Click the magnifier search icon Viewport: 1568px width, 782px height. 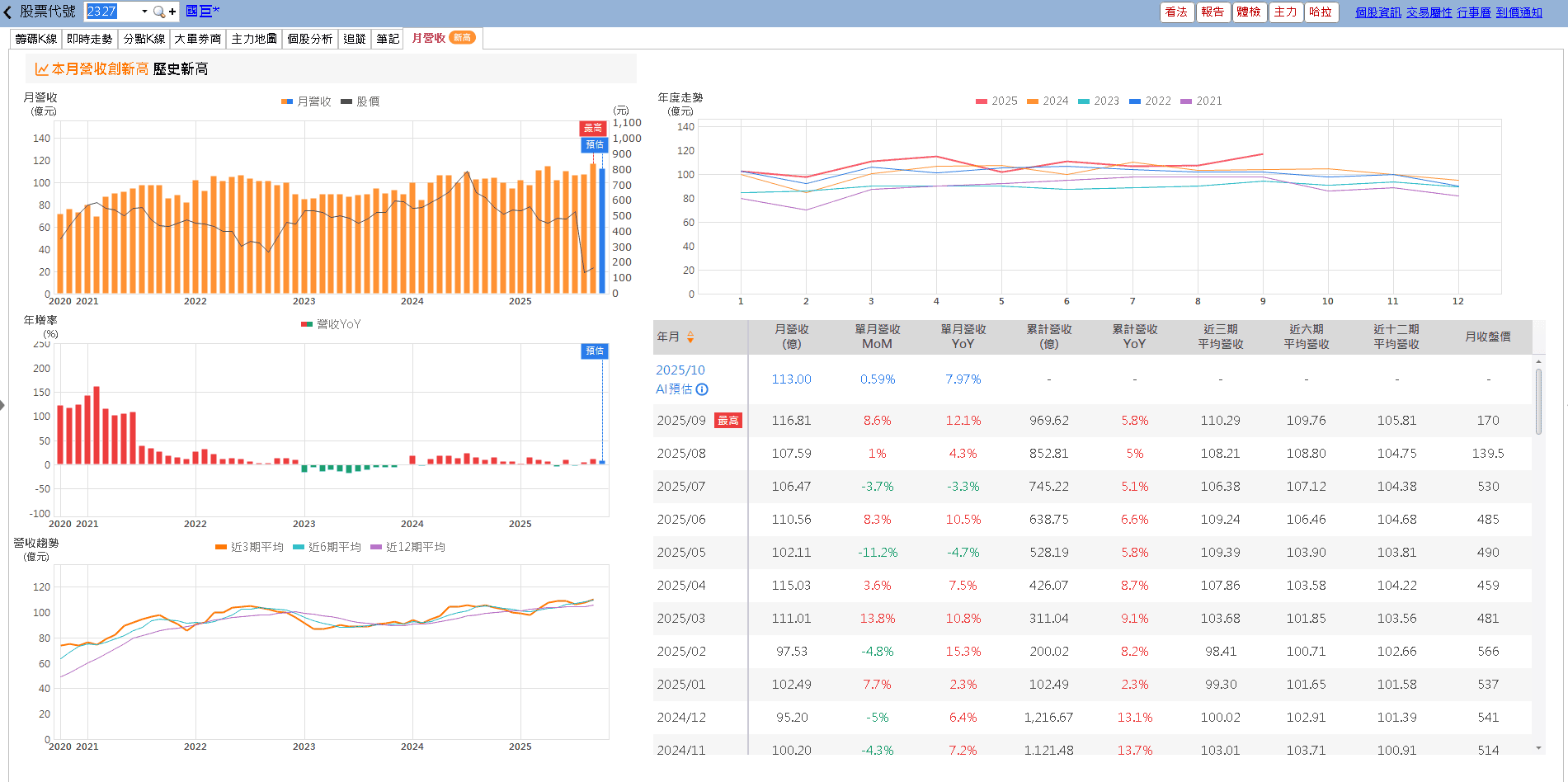coord(158,12)
